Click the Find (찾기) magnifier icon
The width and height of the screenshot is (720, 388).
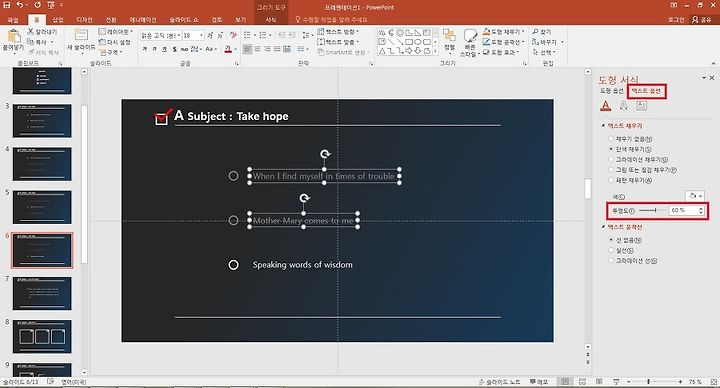(535, 32)
